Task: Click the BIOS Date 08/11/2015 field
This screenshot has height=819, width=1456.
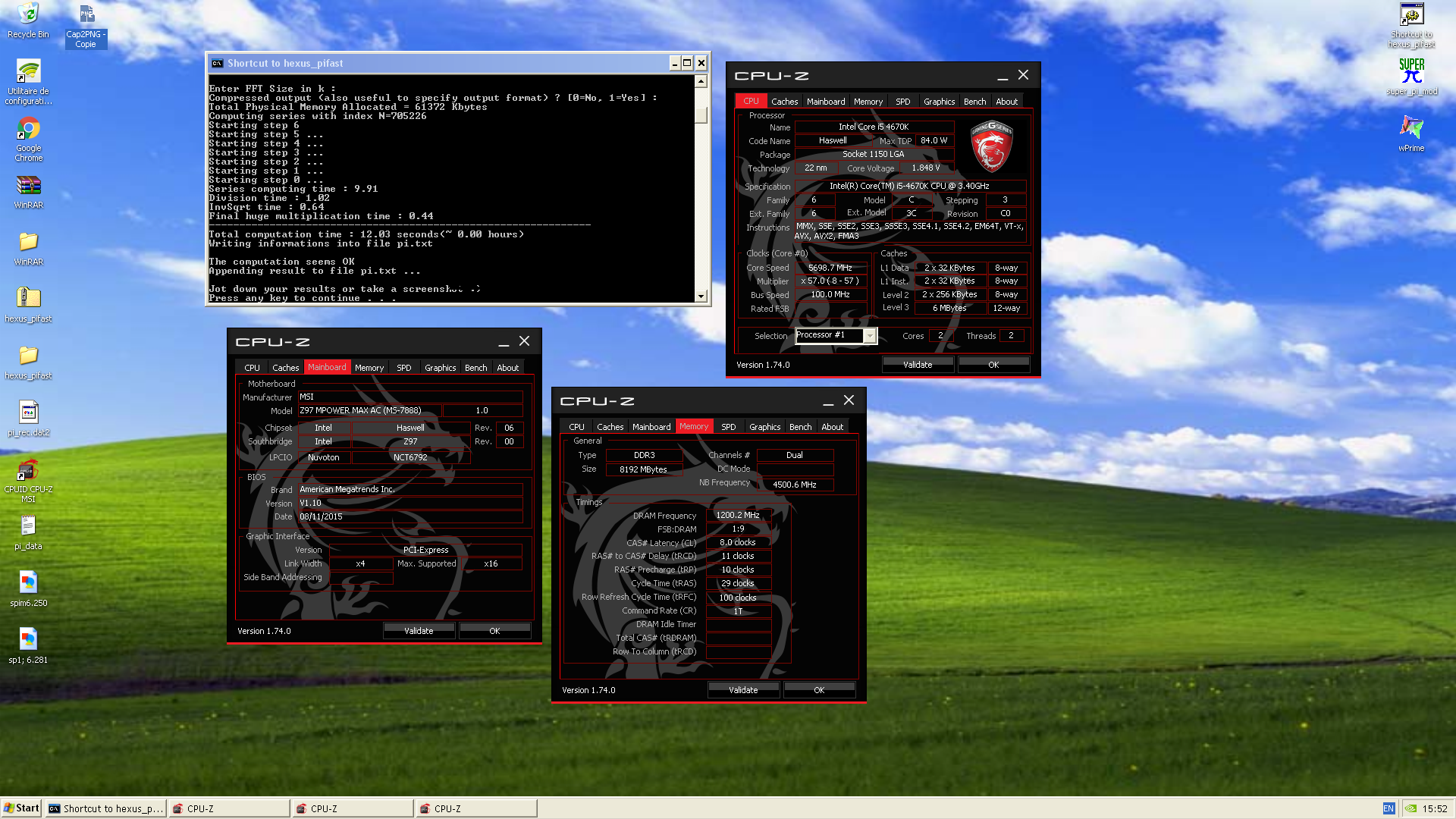Action: tap(409, 516)
